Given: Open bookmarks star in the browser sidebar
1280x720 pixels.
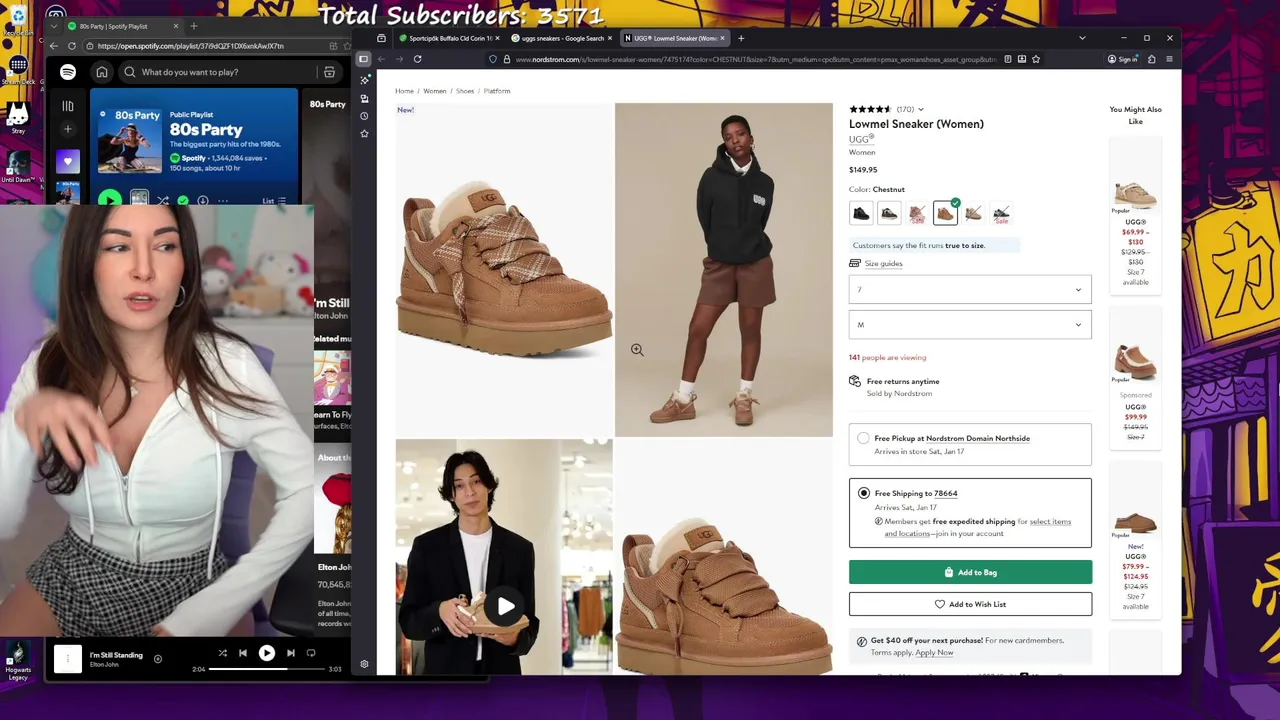Looking at the screenshot, I should coord(364,134).
